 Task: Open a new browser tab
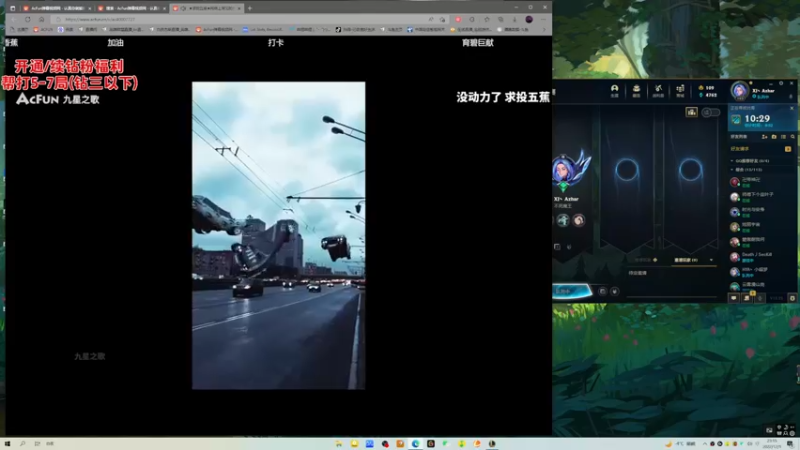coord(249,8)
